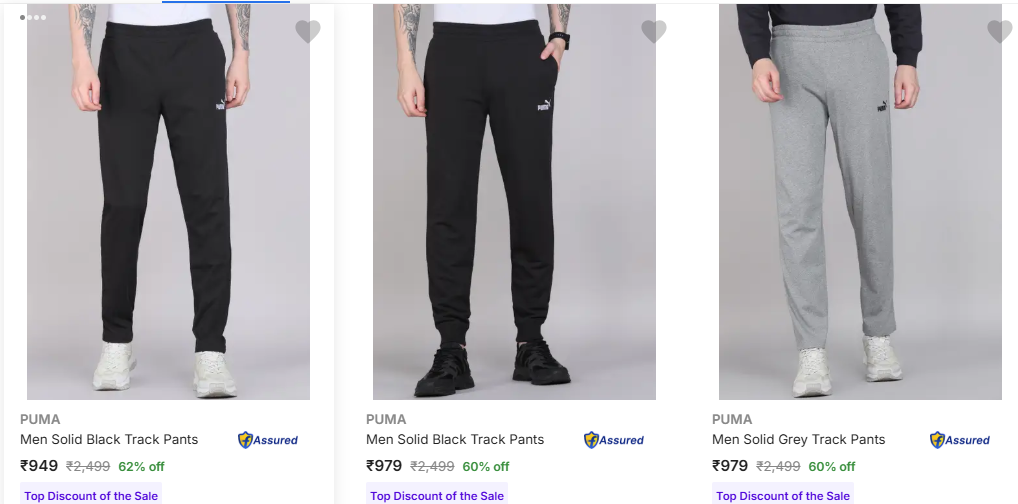This screenshot has width=1018, height=504.
Task: Open first black track pants product image
Action: (168, 200)
